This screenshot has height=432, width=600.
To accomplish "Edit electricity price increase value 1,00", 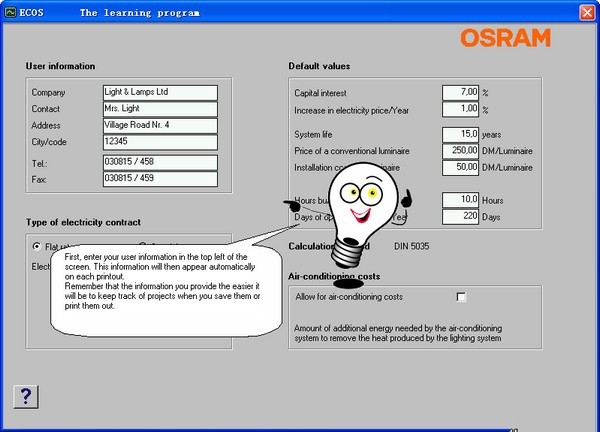I will 460,109.
